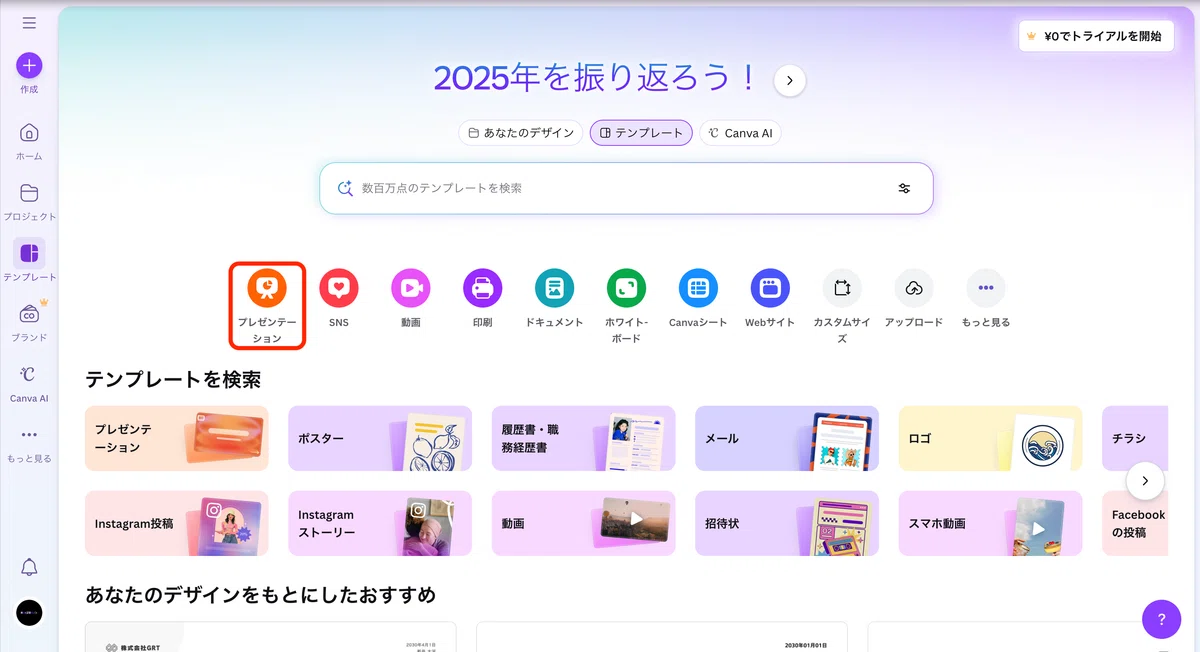Open the hamburger menu icon
The width and height of the screenshot is (1200, 652).
click(29, 23)
